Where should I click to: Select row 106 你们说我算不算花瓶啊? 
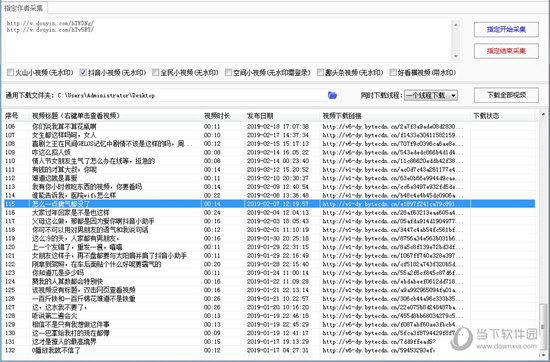pyautogui.click(x=269, y=126)
